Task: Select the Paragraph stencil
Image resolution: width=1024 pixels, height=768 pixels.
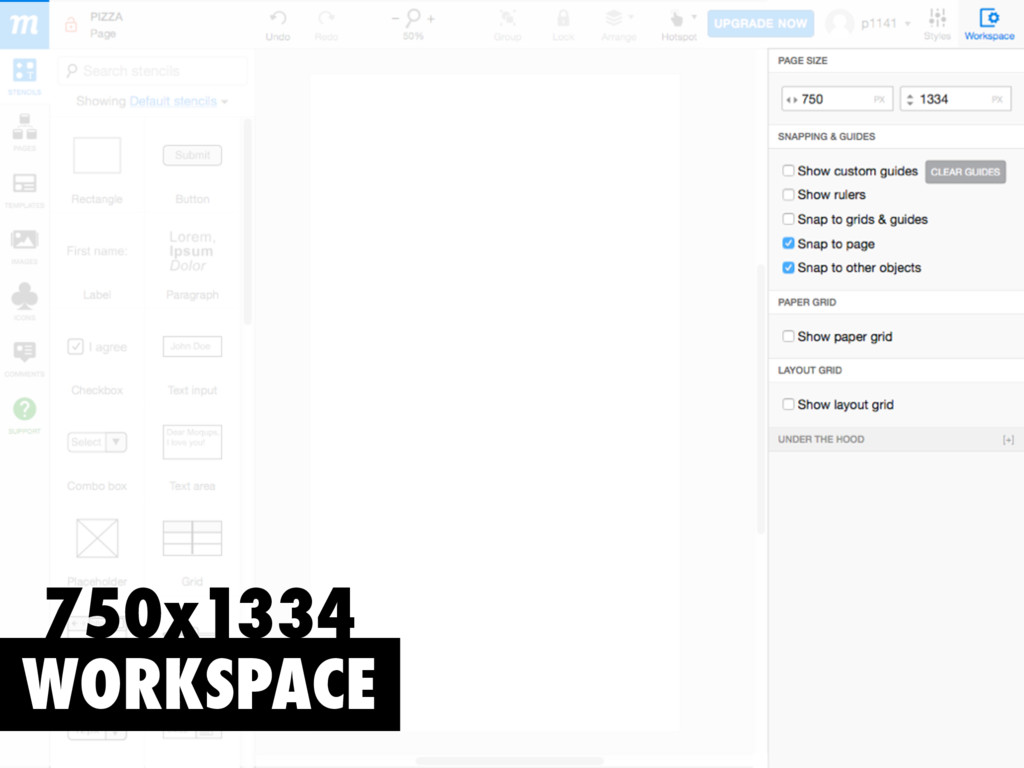Action: [192, 268]
